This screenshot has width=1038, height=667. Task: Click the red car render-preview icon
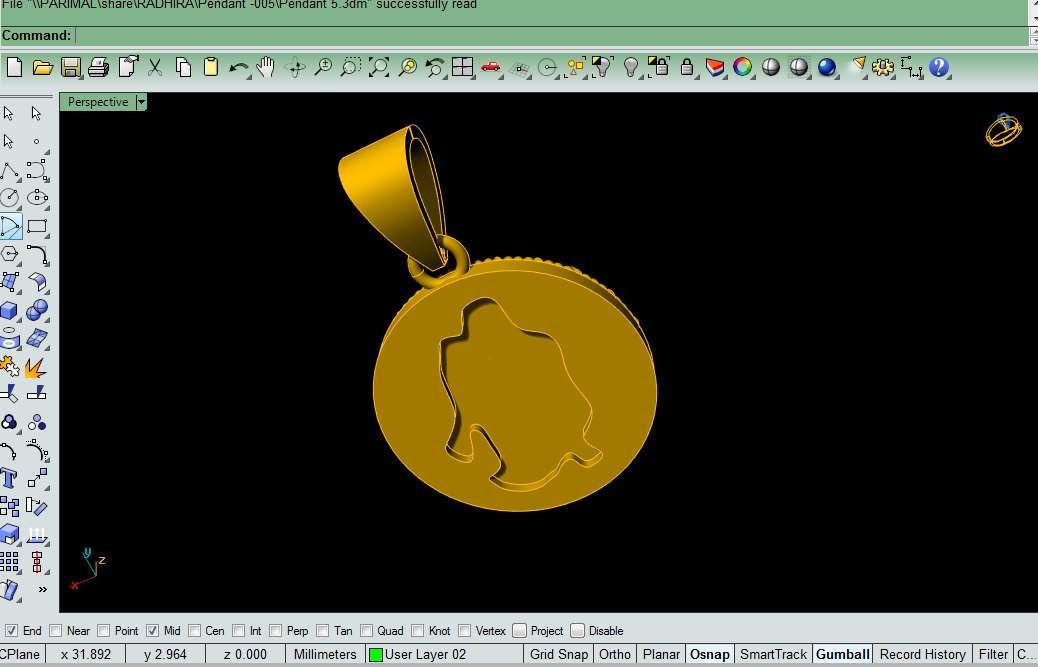[490, 67]
